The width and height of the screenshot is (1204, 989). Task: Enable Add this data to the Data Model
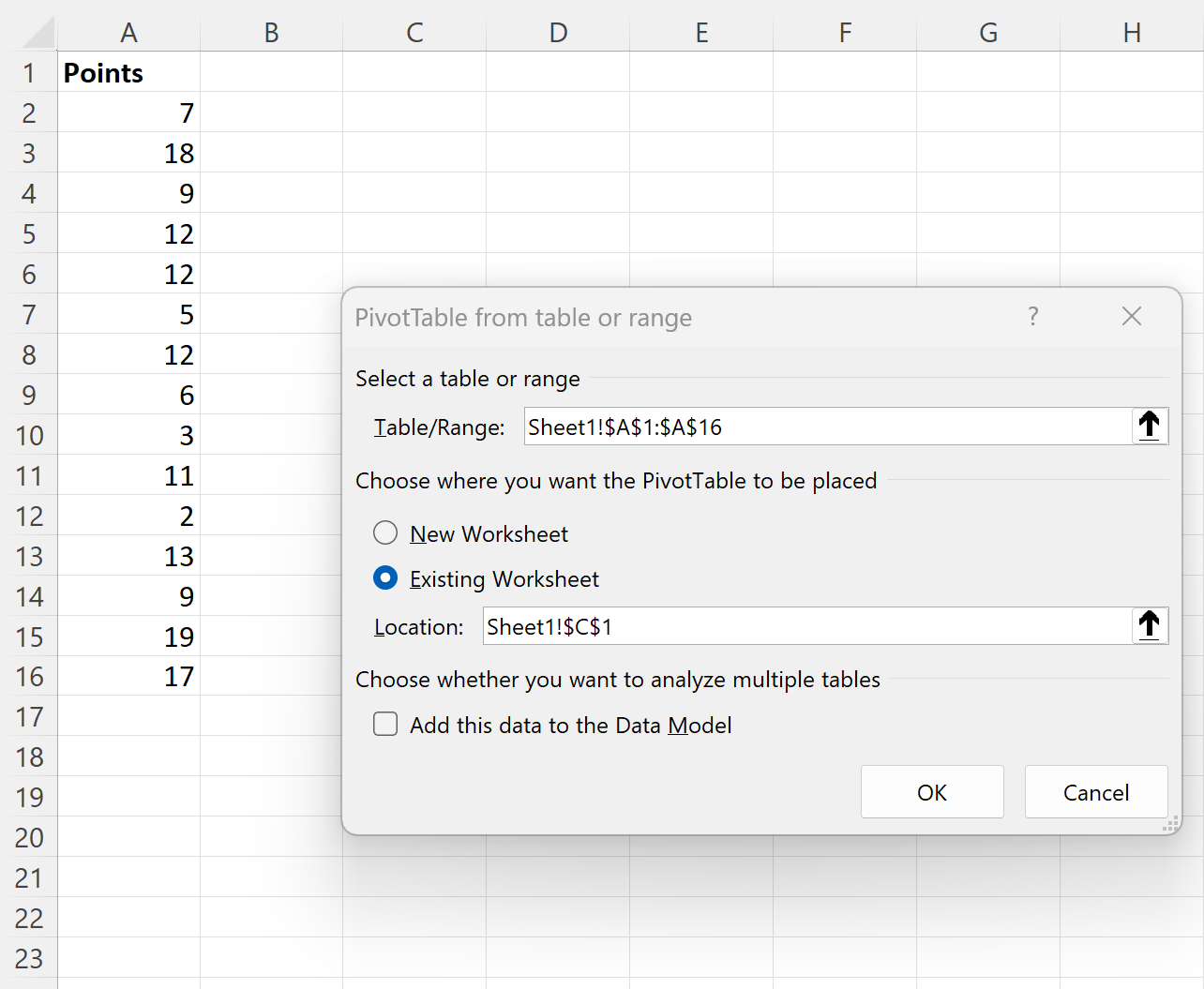point(385,725)
